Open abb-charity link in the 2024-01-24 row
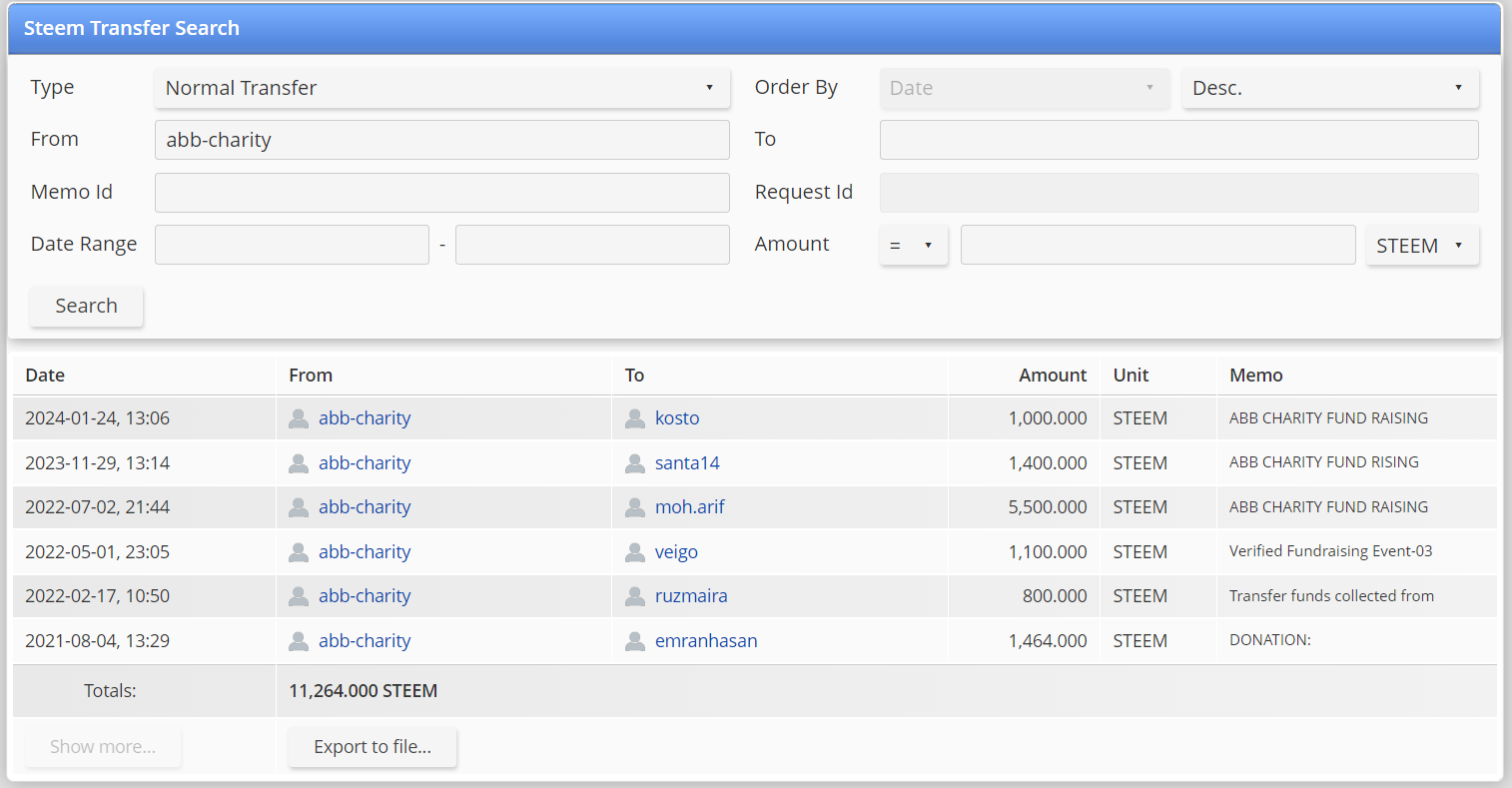 [x=365, y=418]
